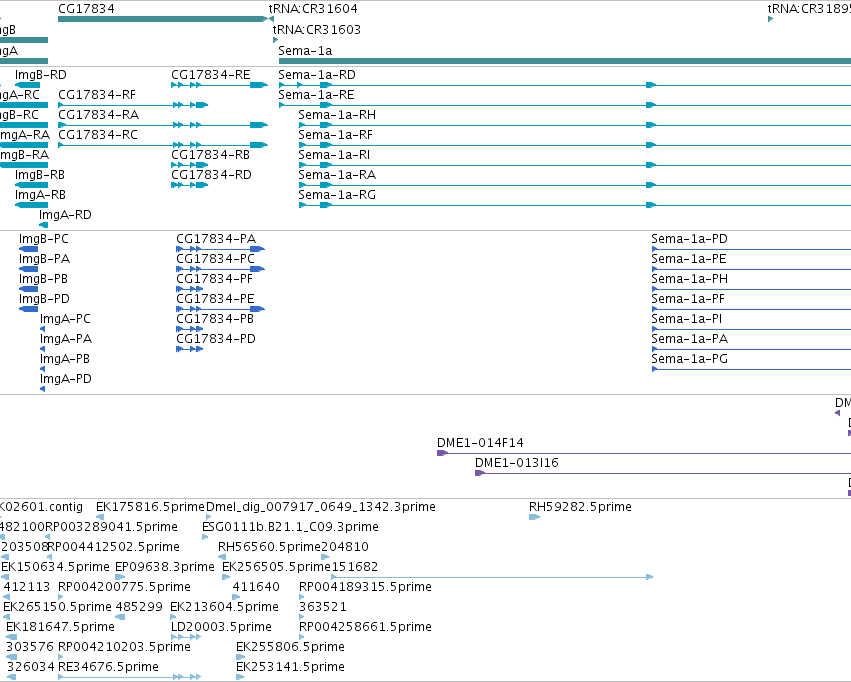Viewport: 851px width, 682px height.
Task: Click the Sema-1a-RD transcript label
Action: [x=317, y=75]
